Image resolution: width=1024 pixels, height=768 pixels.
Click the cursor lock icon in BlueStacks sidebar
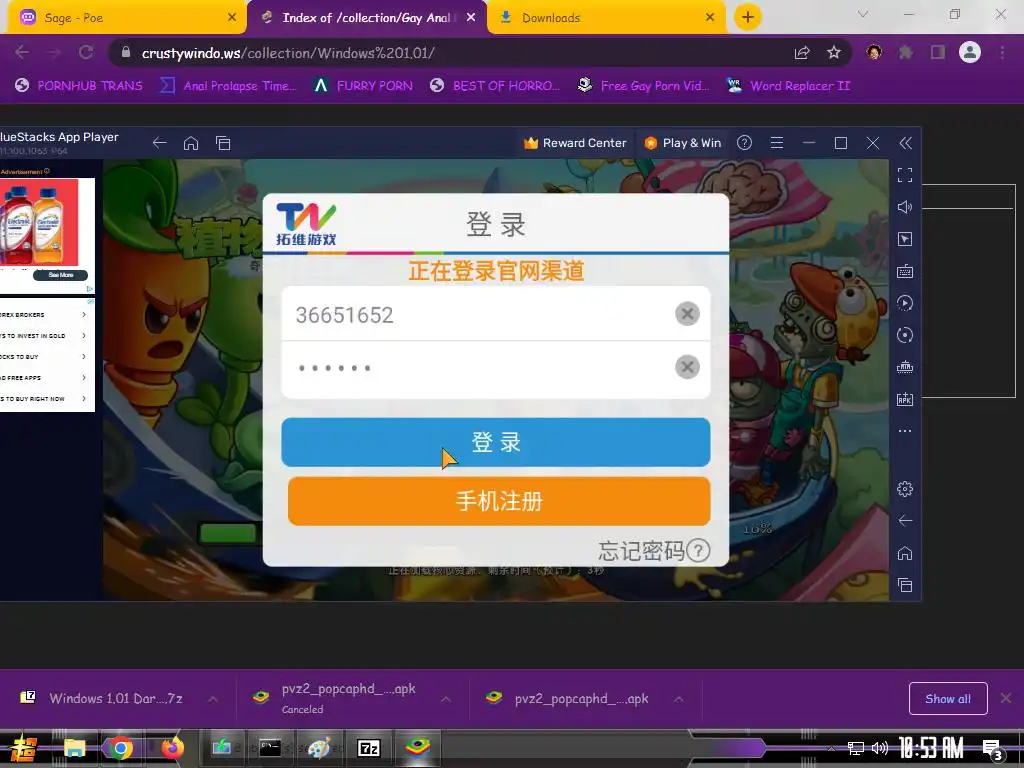point(904,239)
